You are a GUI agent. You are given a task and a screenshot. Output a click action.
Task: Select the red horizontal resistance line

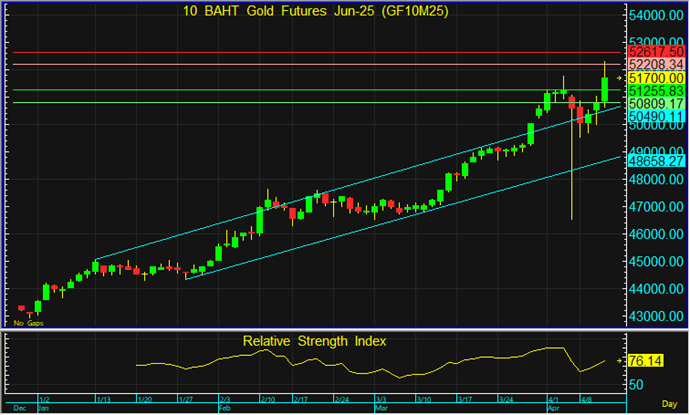[x=300, y=51]
